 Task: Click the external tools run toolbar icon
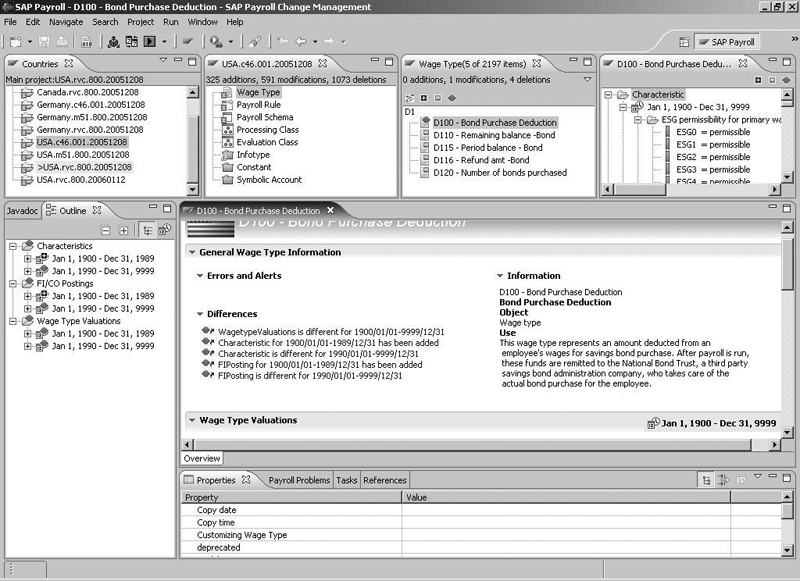(216, 42)
